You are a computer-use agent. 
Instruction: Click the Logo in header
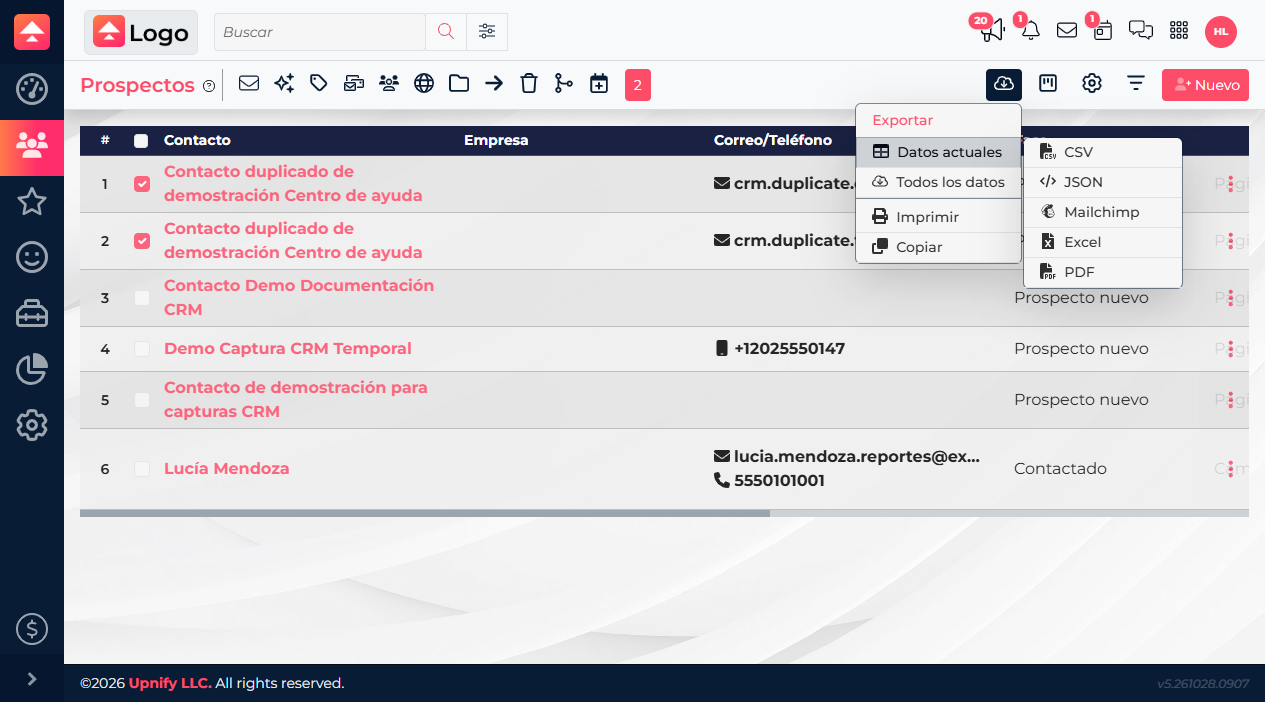tap(141, 32)
